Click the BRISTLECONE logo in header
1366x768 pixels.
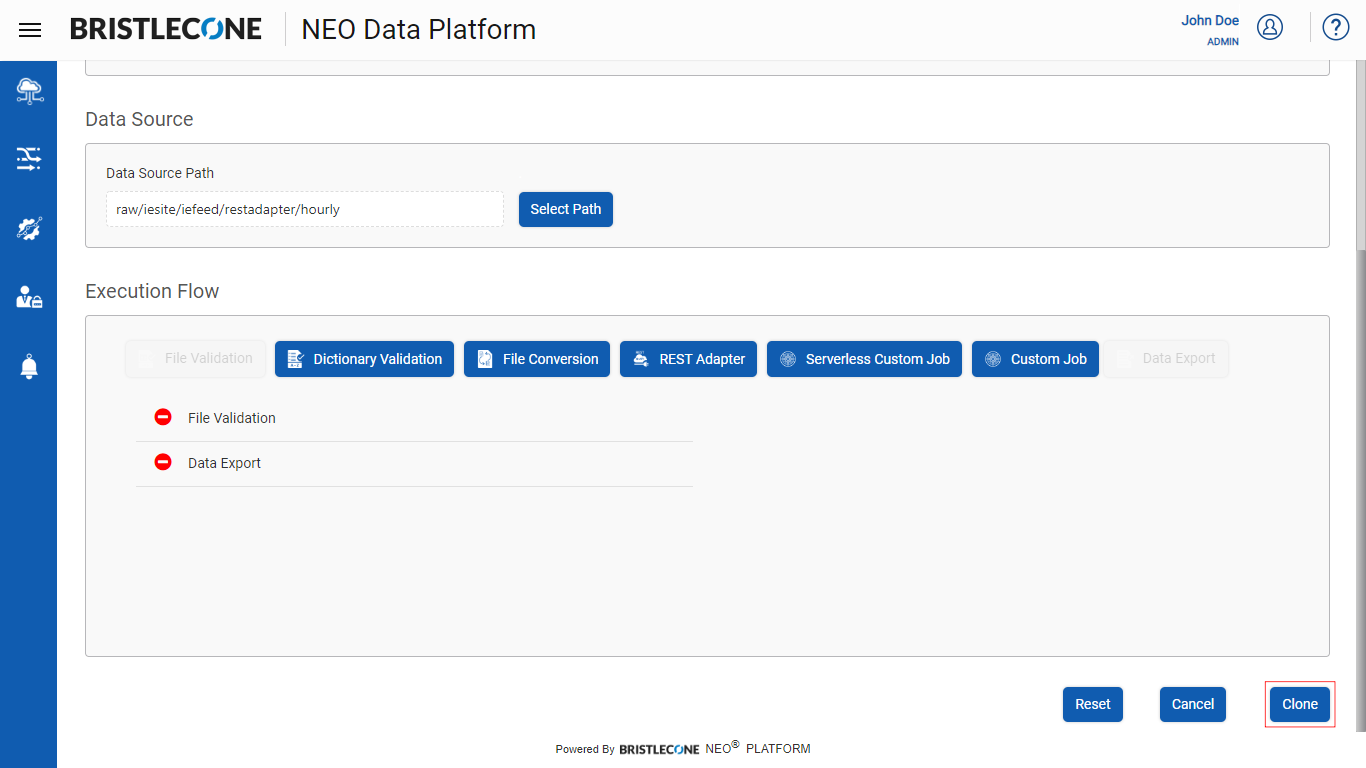166,29
